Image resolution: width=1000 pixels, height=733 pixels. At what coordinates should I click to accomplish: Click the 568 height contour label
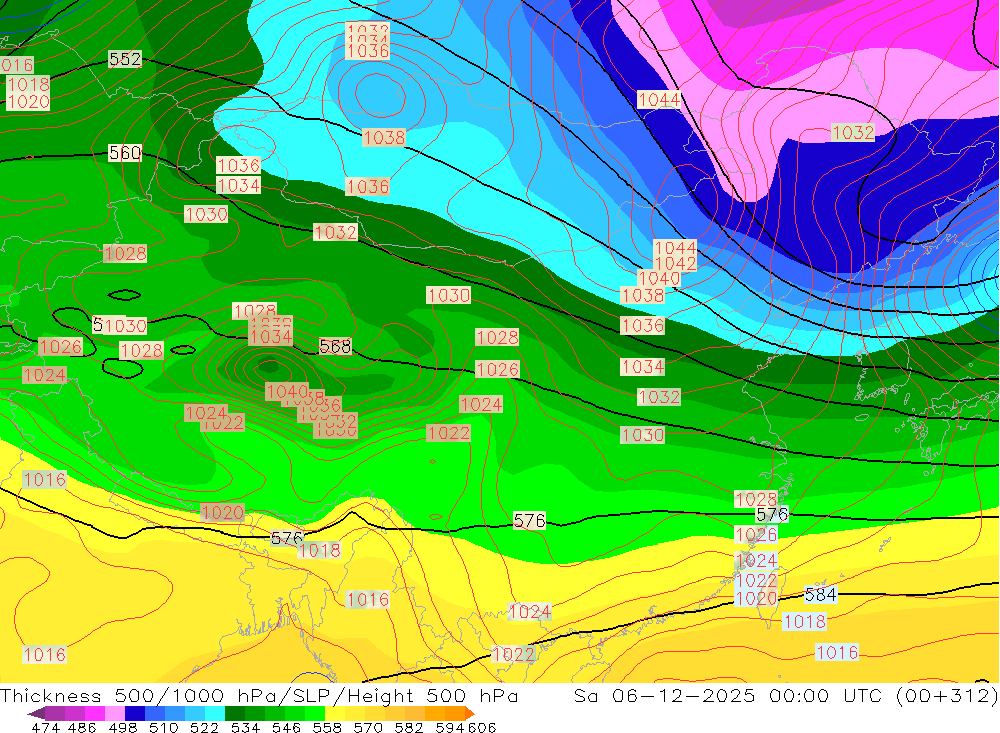click(335, 346)
